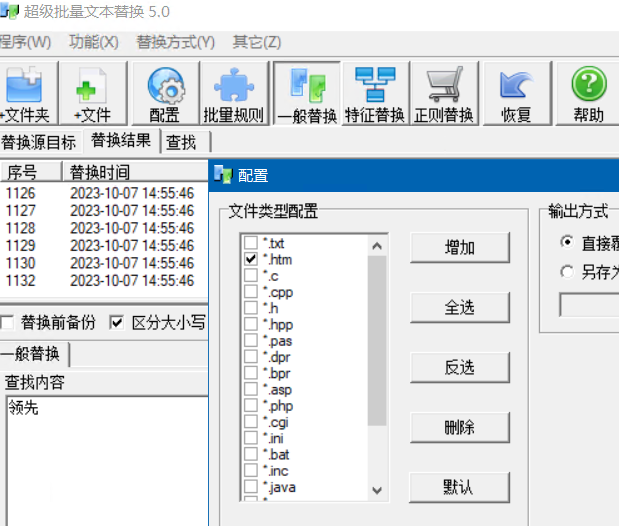Select the 另存为 radio option
619x526 pixels.
(567, 271)
